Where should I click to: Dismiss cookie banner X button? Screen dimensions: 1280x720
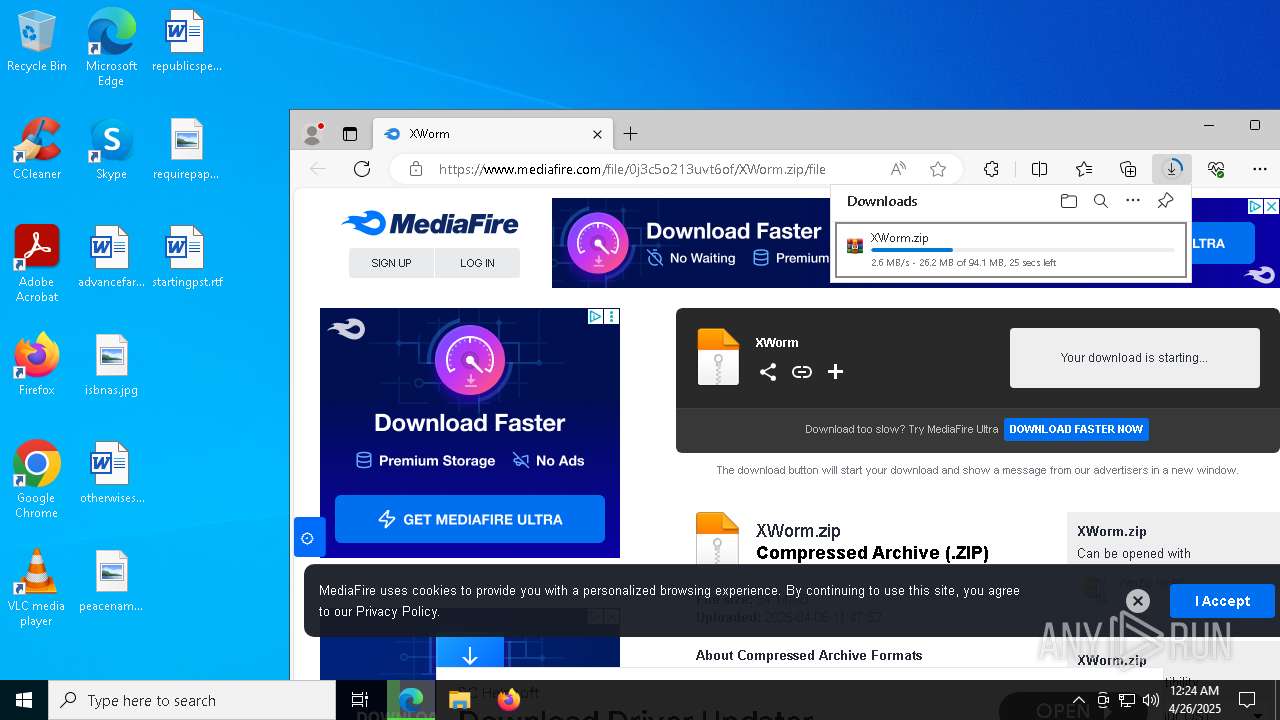pos(1137,600)
